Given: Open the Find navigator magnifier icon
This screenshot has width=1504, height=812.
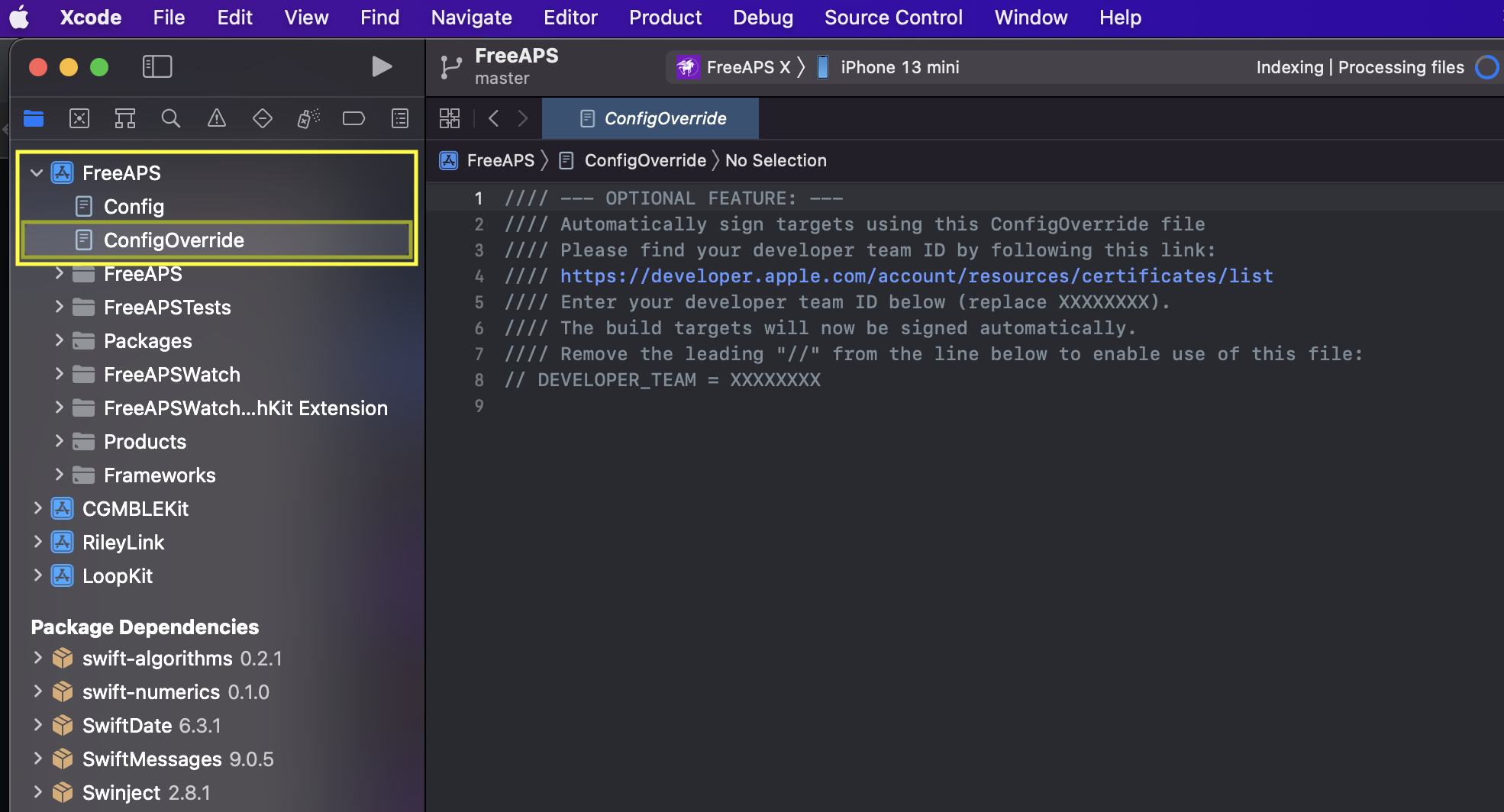Looking at the screenshot, I should click(171, 118).
